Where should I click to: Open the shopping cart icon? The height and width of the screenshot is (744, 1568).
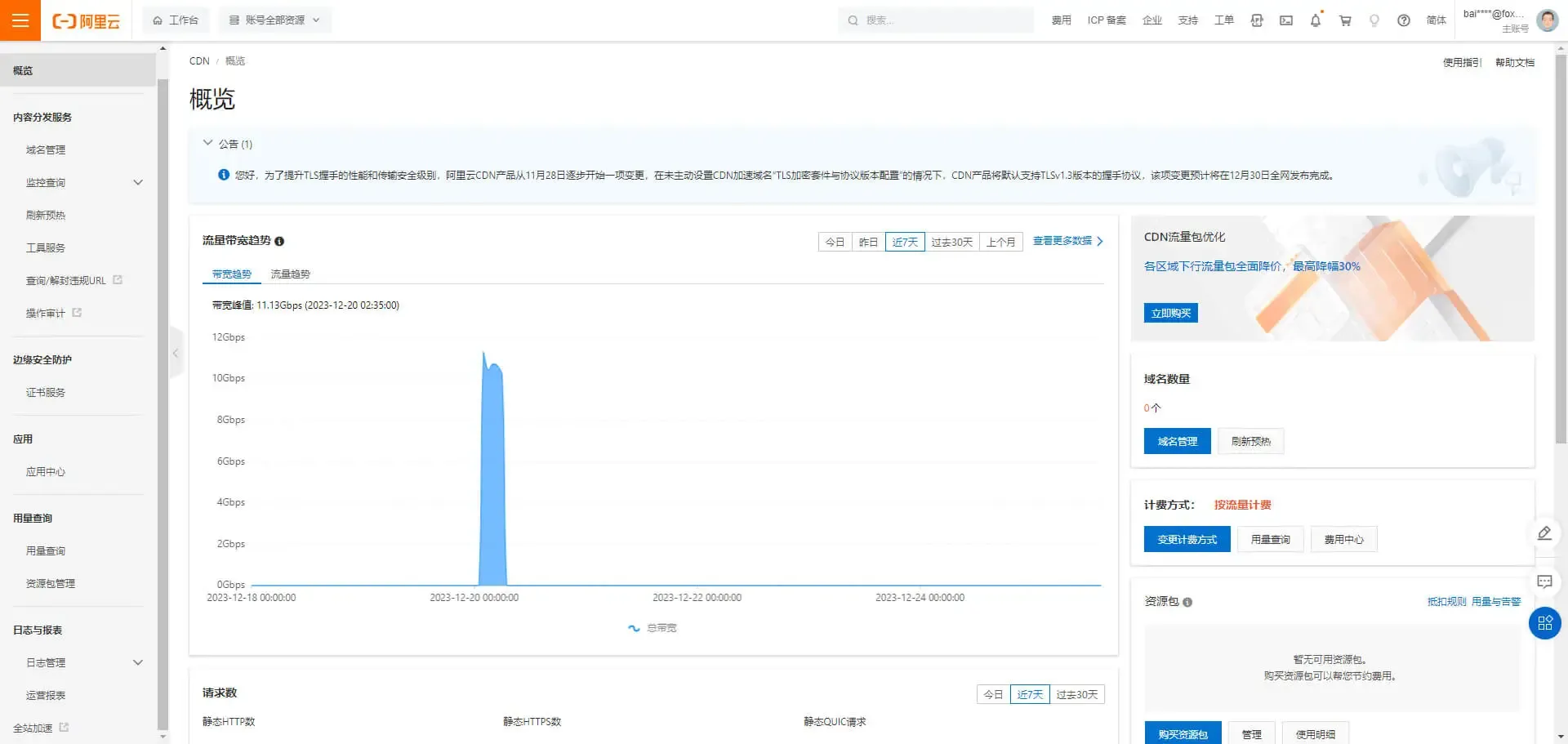tap(1345, 20)
